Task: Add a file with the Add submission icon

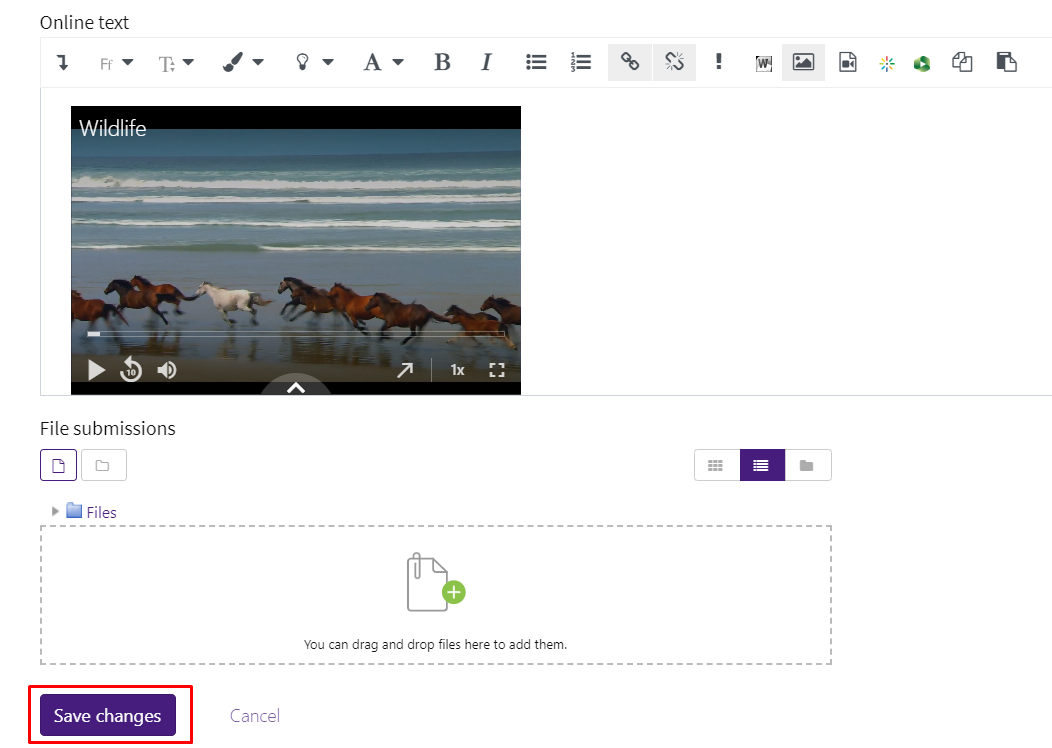Action: click(x=58, y=464)
